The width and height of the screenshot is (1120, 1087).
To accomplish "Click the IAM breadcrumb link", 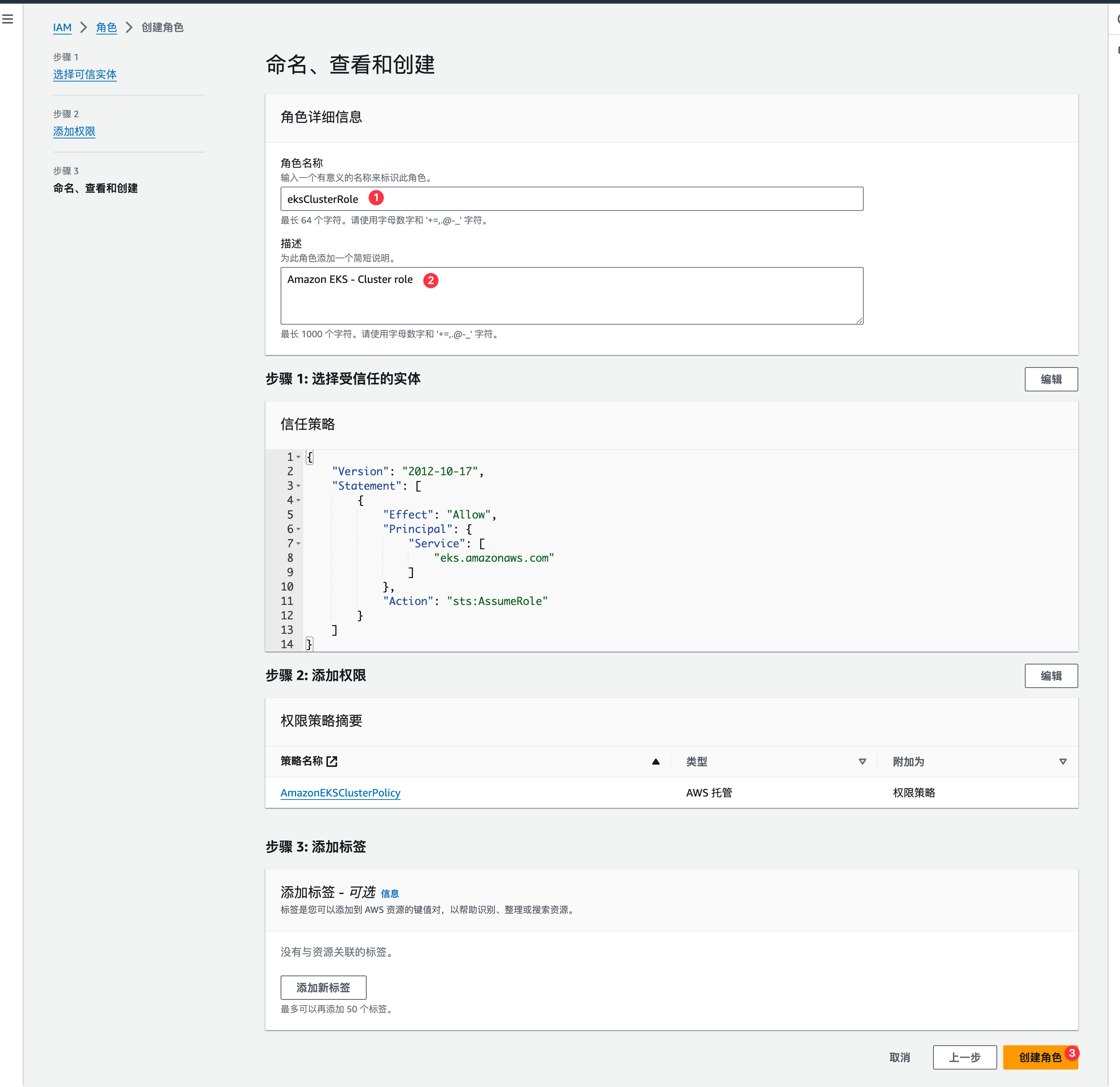I will [x=62, y=27].
